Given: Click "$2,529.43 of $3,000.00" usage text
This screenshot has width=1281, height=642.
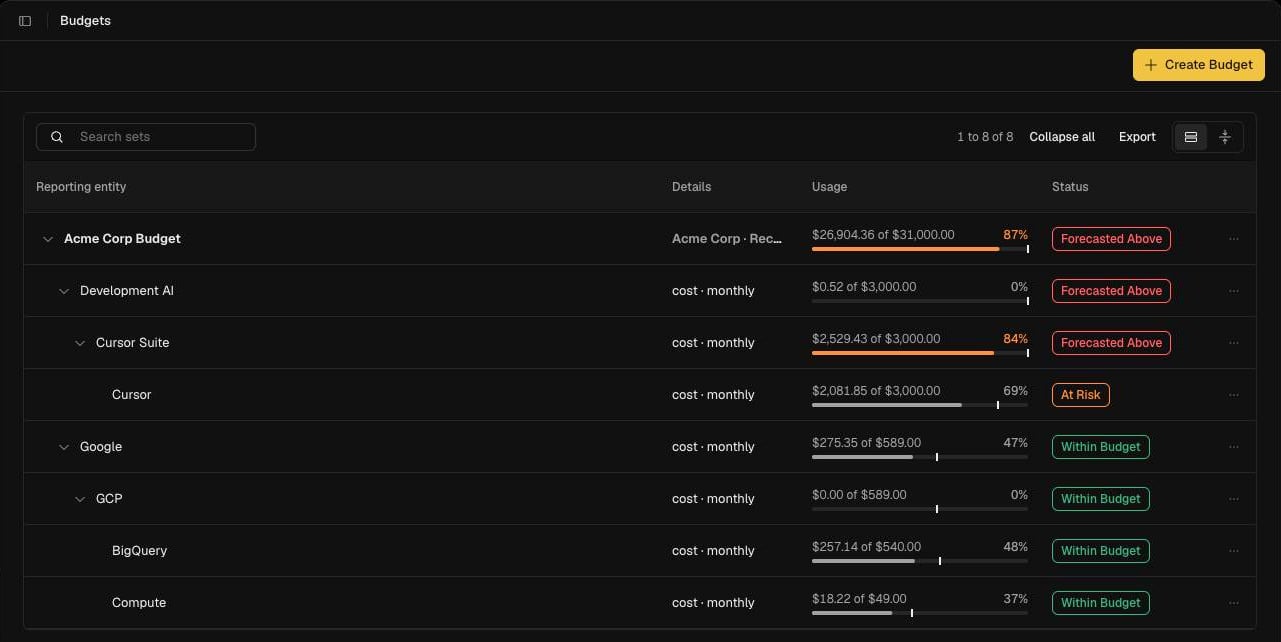Looking at the screenshot, I should point(876,339).
